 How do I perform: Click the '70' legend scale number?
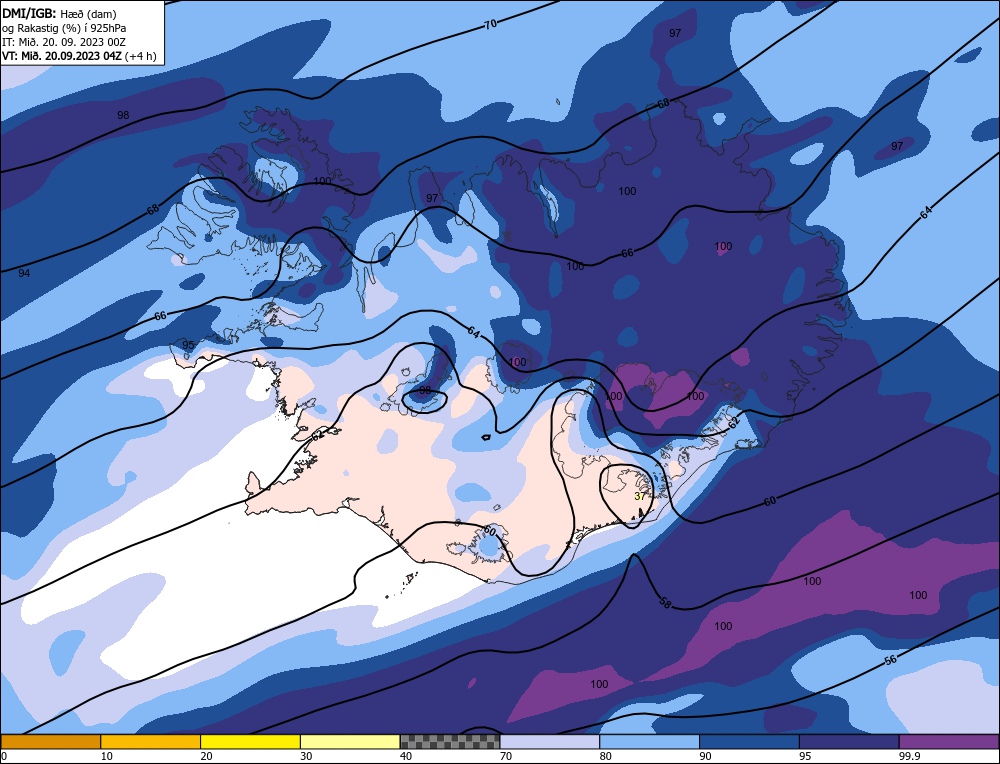tap(506, 756)
